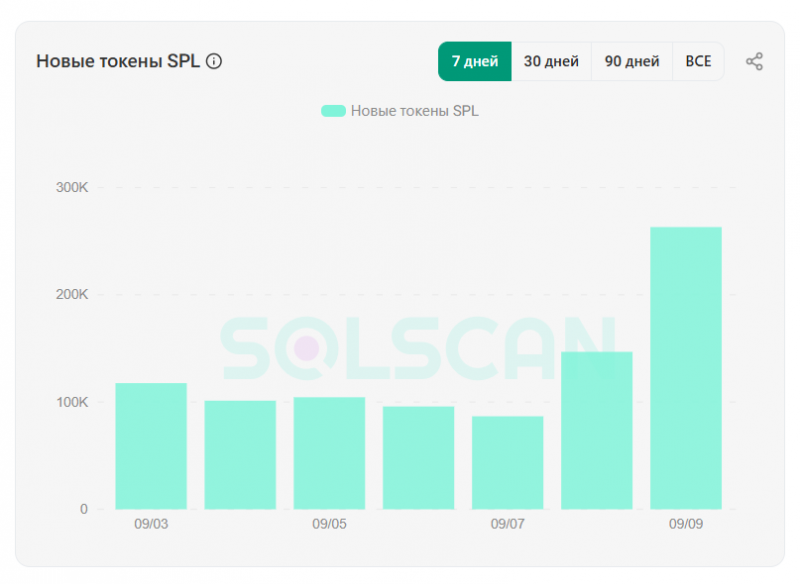Toggle the Новые токены SPL legend swatch
The width and height of the screenshot is (800, 584).
tap(333, 111)
